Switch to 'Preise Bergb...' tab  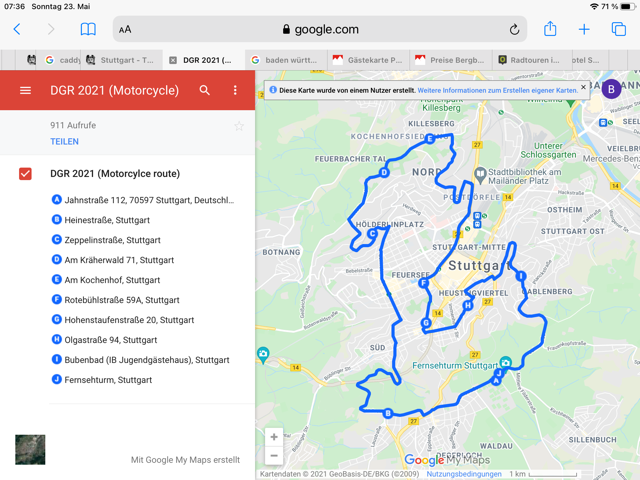click(451, 60)
